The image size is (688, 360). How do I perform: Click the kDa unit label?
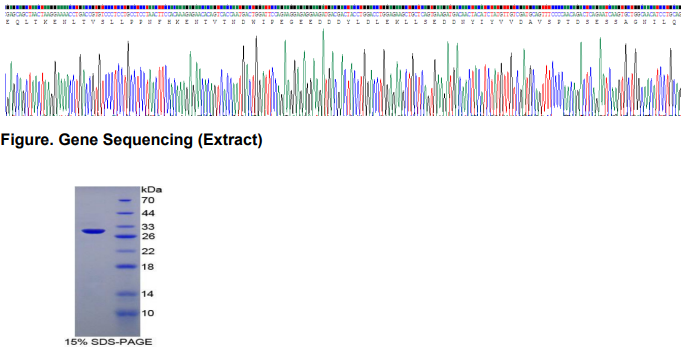click(x=151, y=190)
